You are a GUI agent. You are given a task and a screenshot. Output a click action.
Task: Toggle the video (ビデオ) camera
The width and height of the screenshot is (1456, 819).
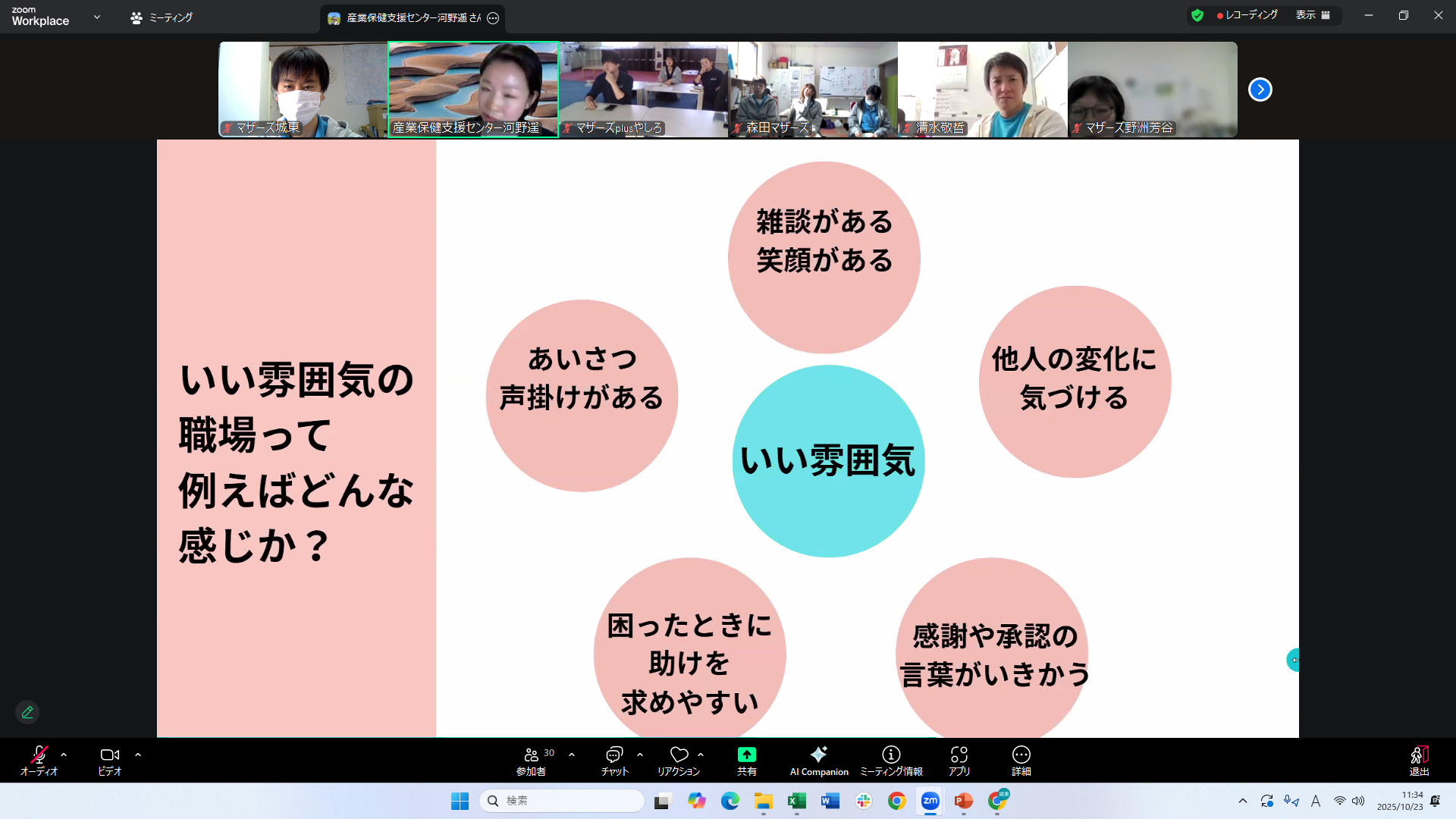109,760
